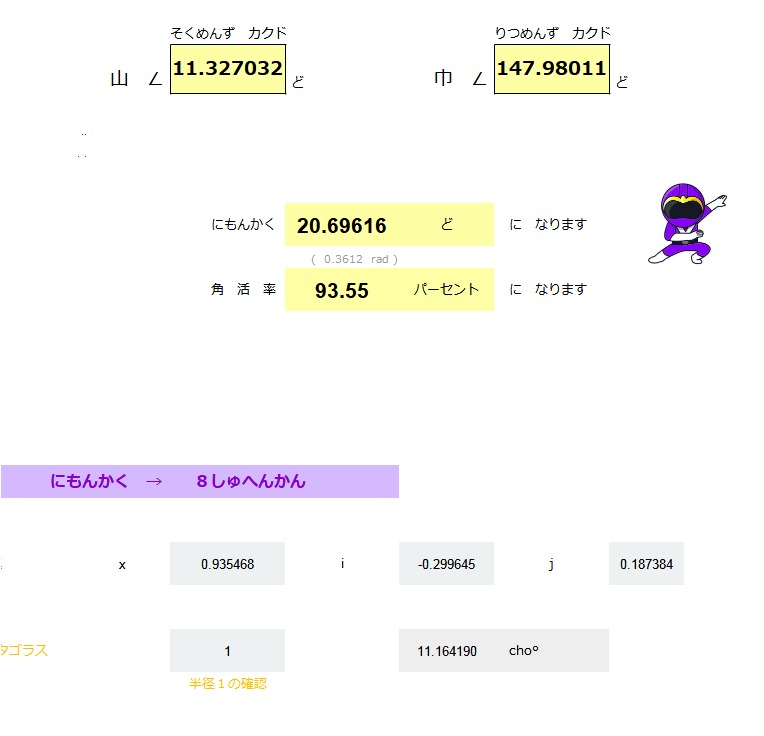This screenshot has height=736, width=764.
Task: Click the にもんかく result cell 20.69616
Action: 342,226
